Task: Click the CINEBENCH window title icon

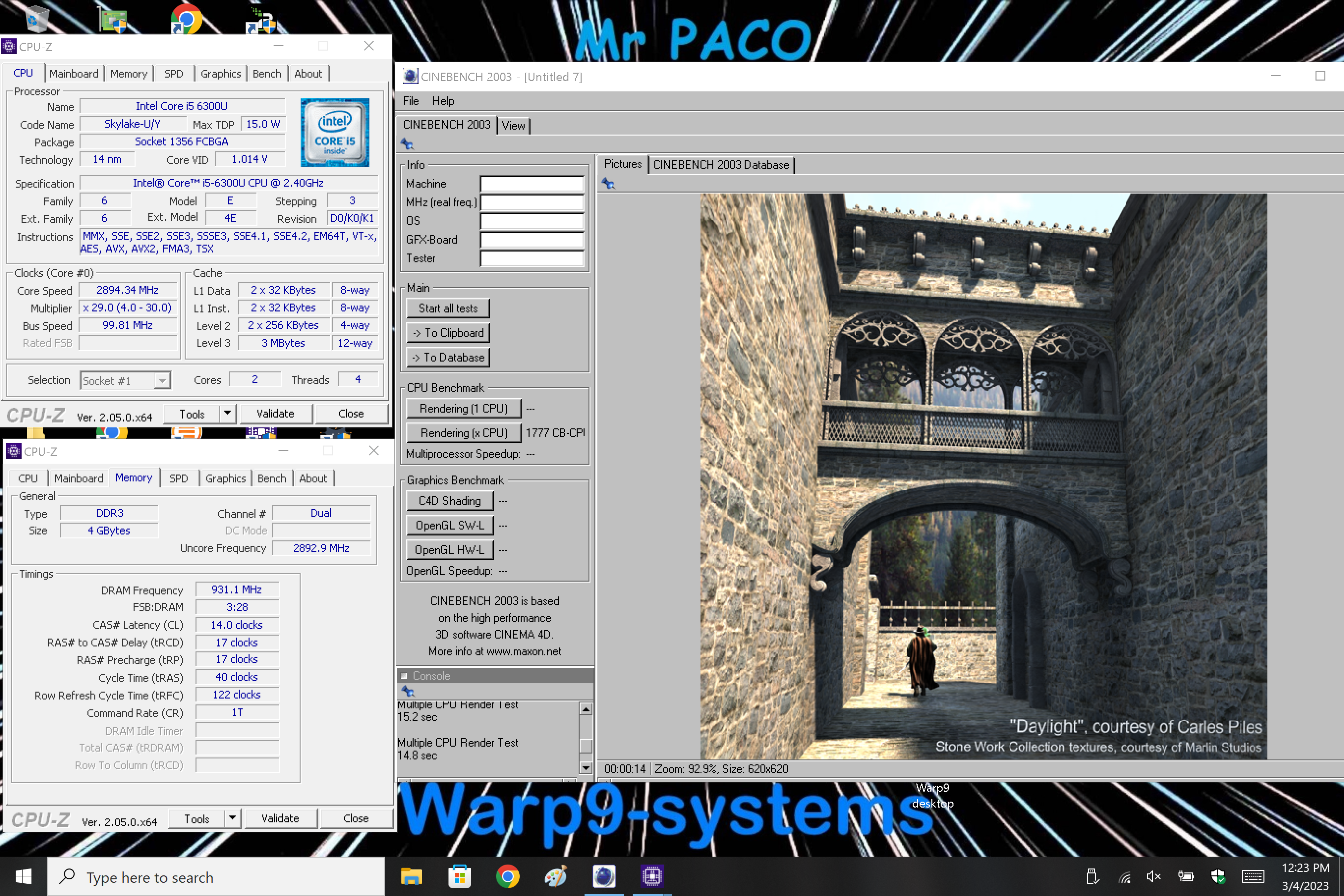Action: tap(410, 77)
